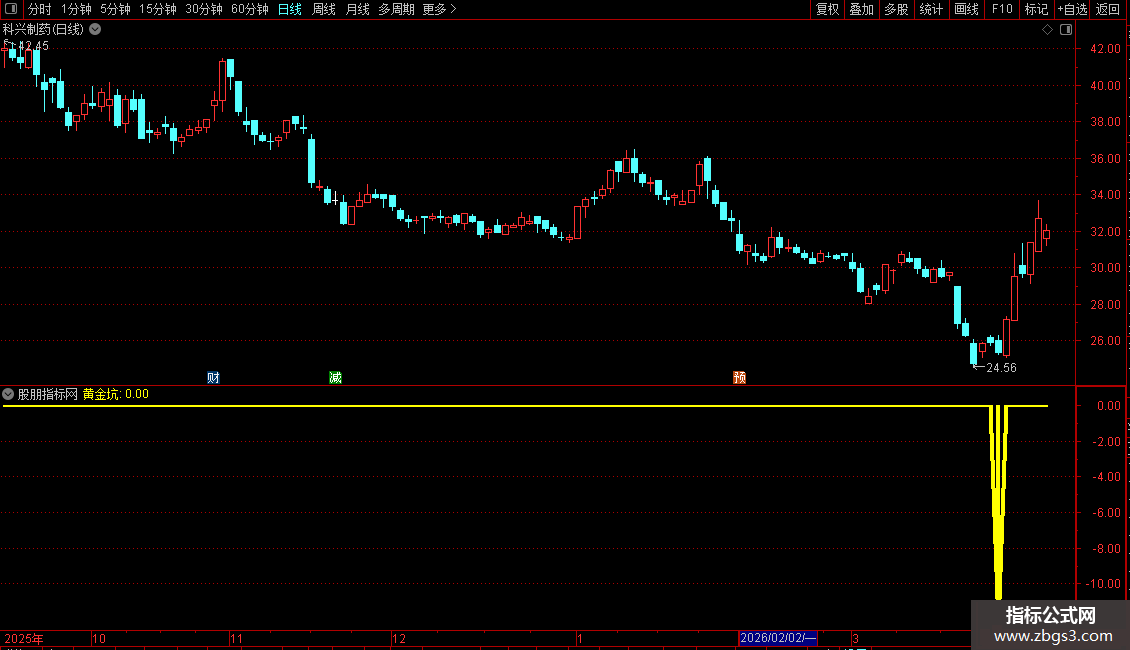
Task: Select the 30分钟 period tab
Action: click(x=203, y=9)
